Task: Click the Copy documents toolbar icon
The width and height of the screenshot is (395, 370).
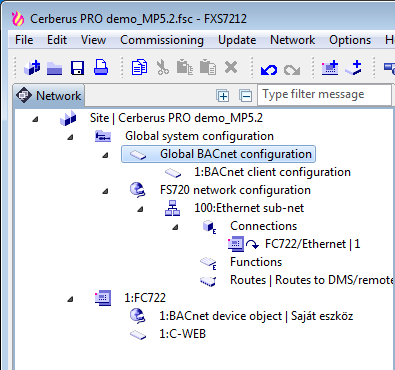Action: coord(139,67)
